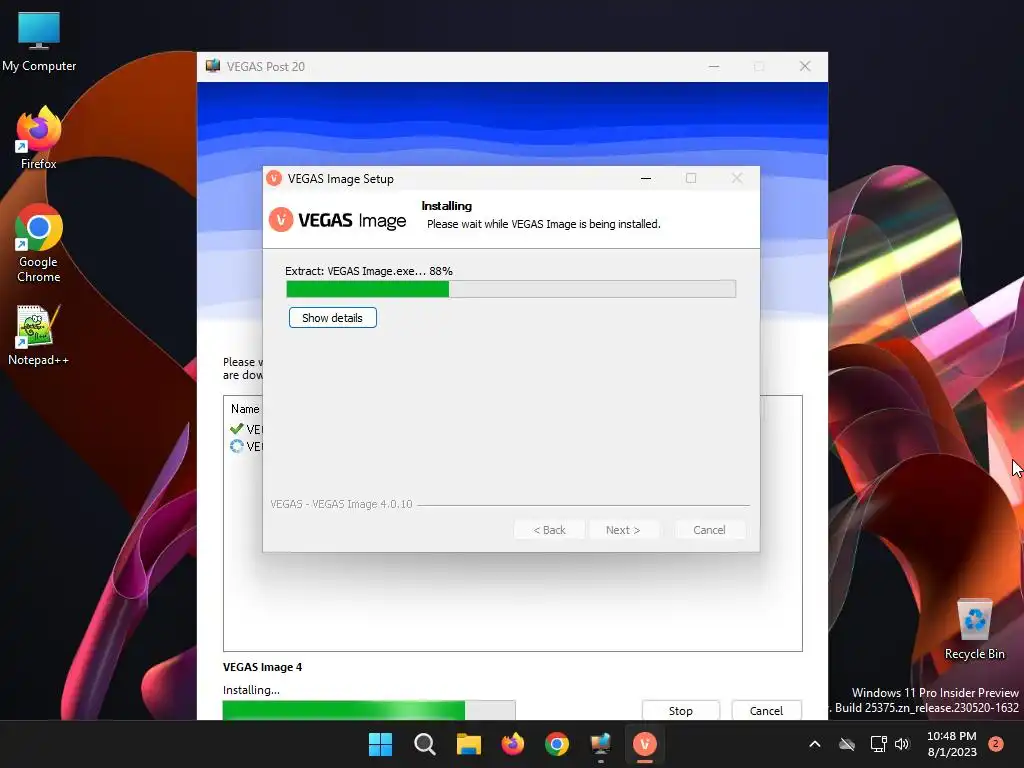Expand the hidden system tray icons chevron

[814, 744]
